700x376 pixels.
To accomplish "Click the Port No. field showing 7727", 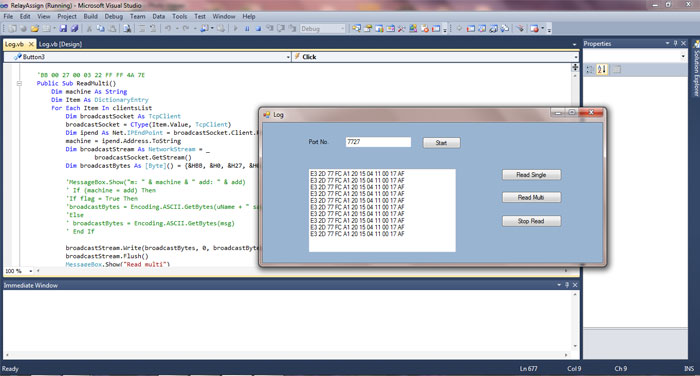I will pos(378,142).
